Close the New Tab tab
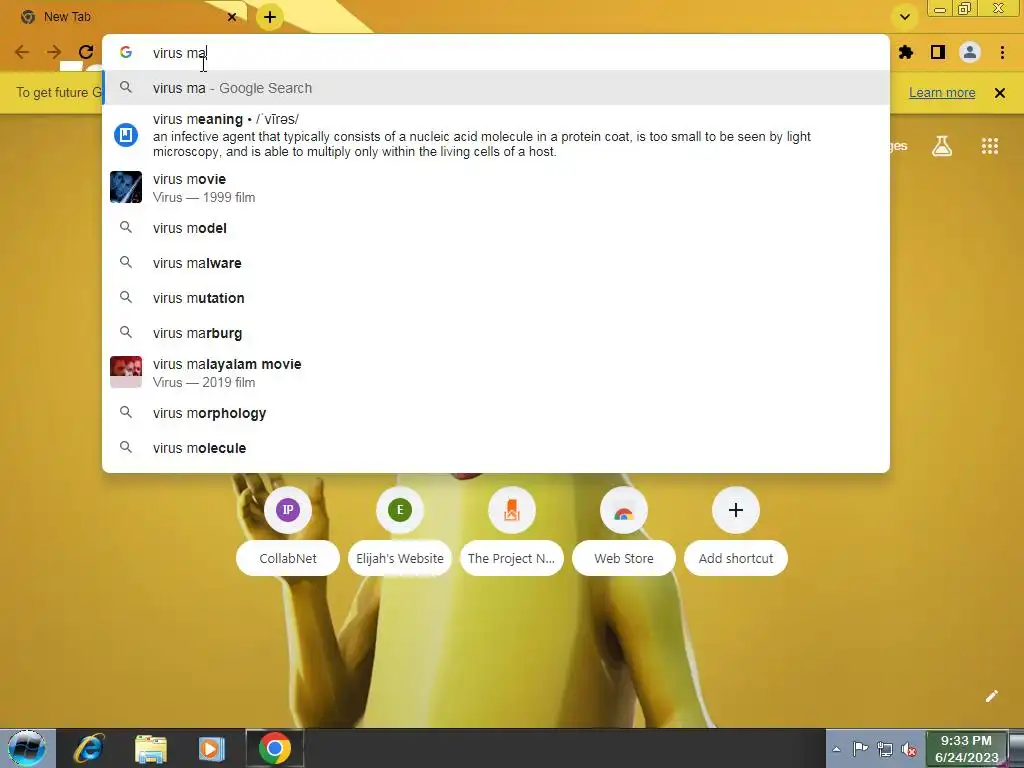This screenshot has width=1024, height=768. 232,17
